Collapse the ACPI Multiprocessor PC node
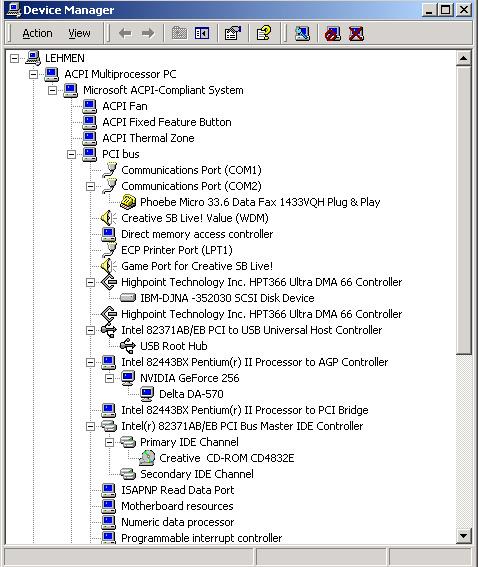The width and height of the screenshot is (478, 567). [x=33, y=74]
